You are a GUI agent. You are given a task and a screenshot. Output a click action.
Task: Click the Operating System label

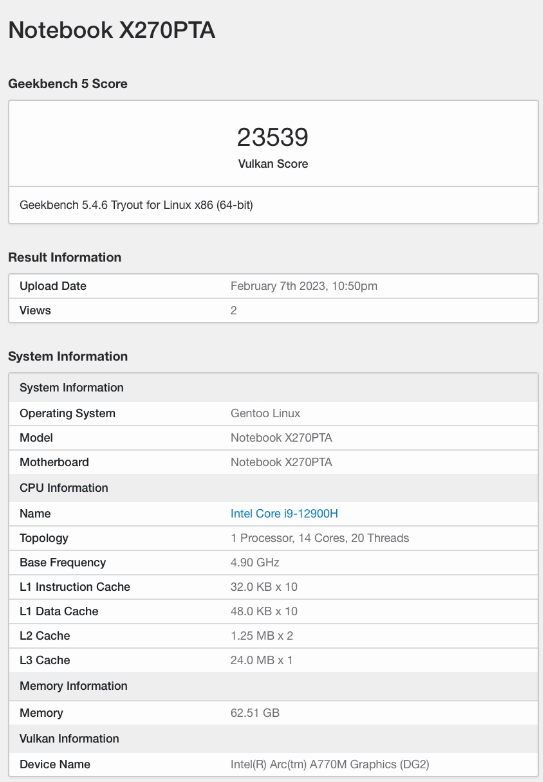tap(67, 413)
